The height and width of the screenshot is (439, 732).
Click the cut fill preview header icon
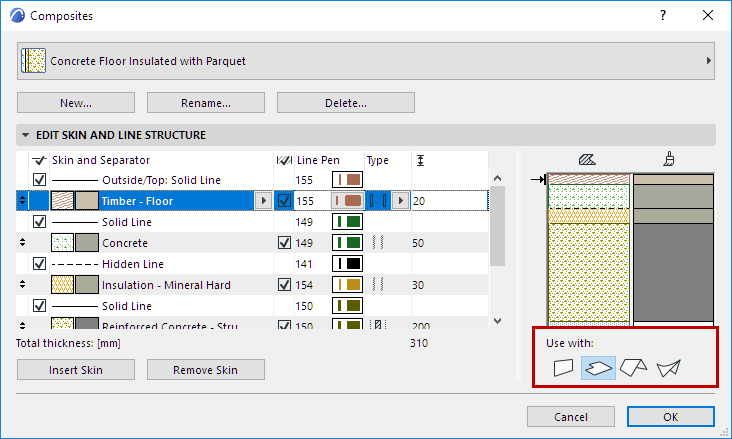[x=587, y=160]
